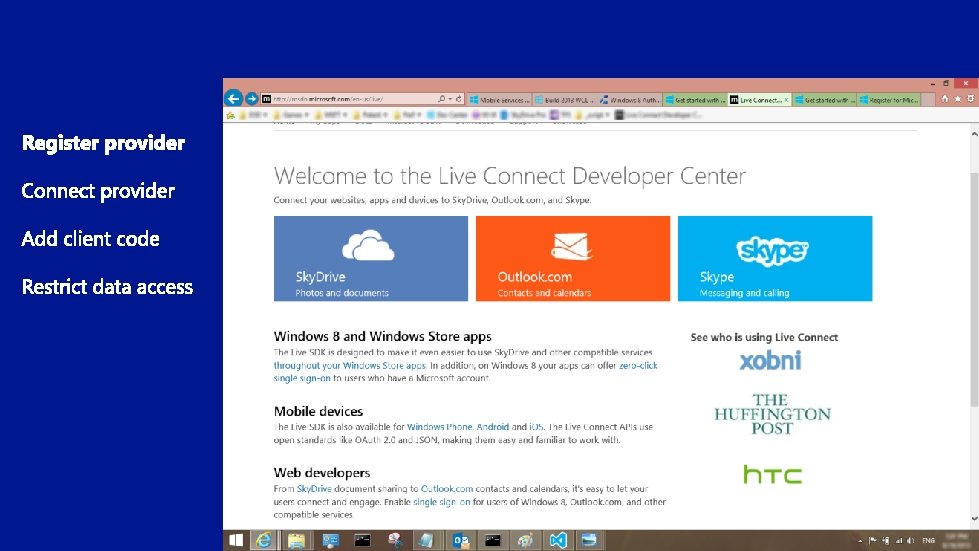Click the Action Center flag tray icon
Image resolution: width=979 pixels, height=551 pixels.
[872, 540]
